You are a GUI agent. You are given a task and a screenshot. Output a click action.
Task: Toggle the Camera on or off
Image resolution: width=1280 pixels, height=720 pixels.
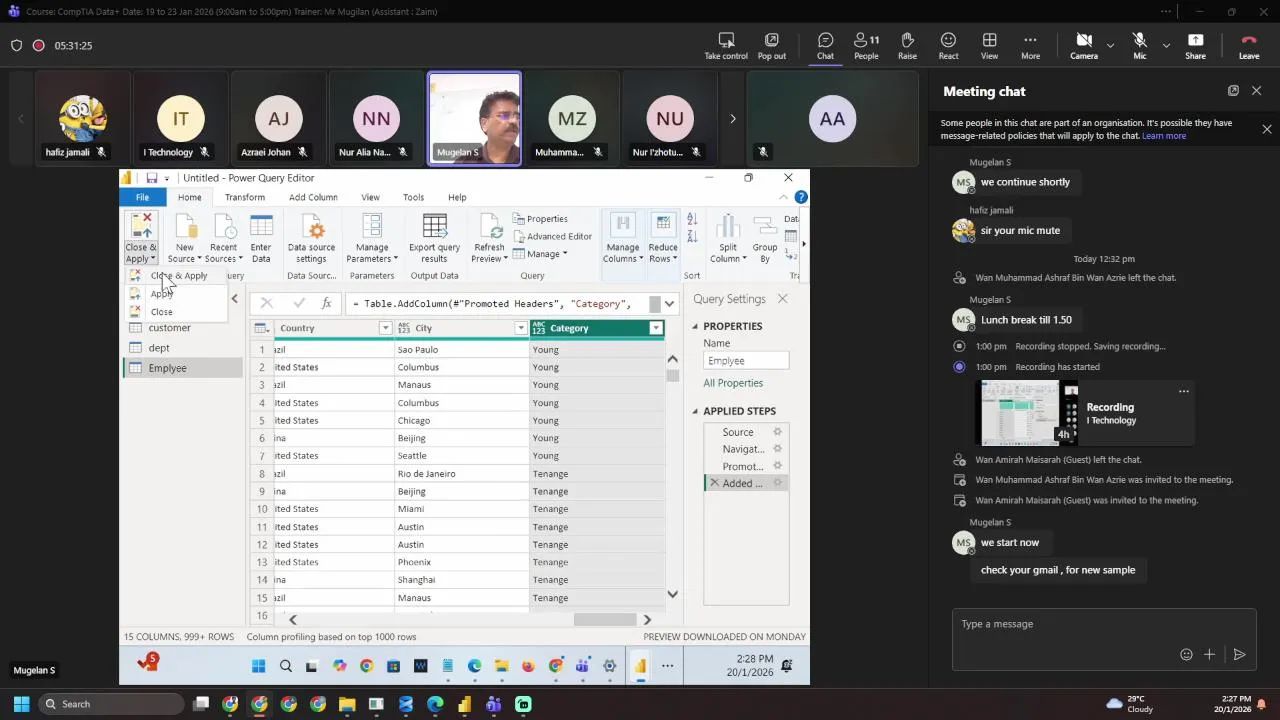1084,45
